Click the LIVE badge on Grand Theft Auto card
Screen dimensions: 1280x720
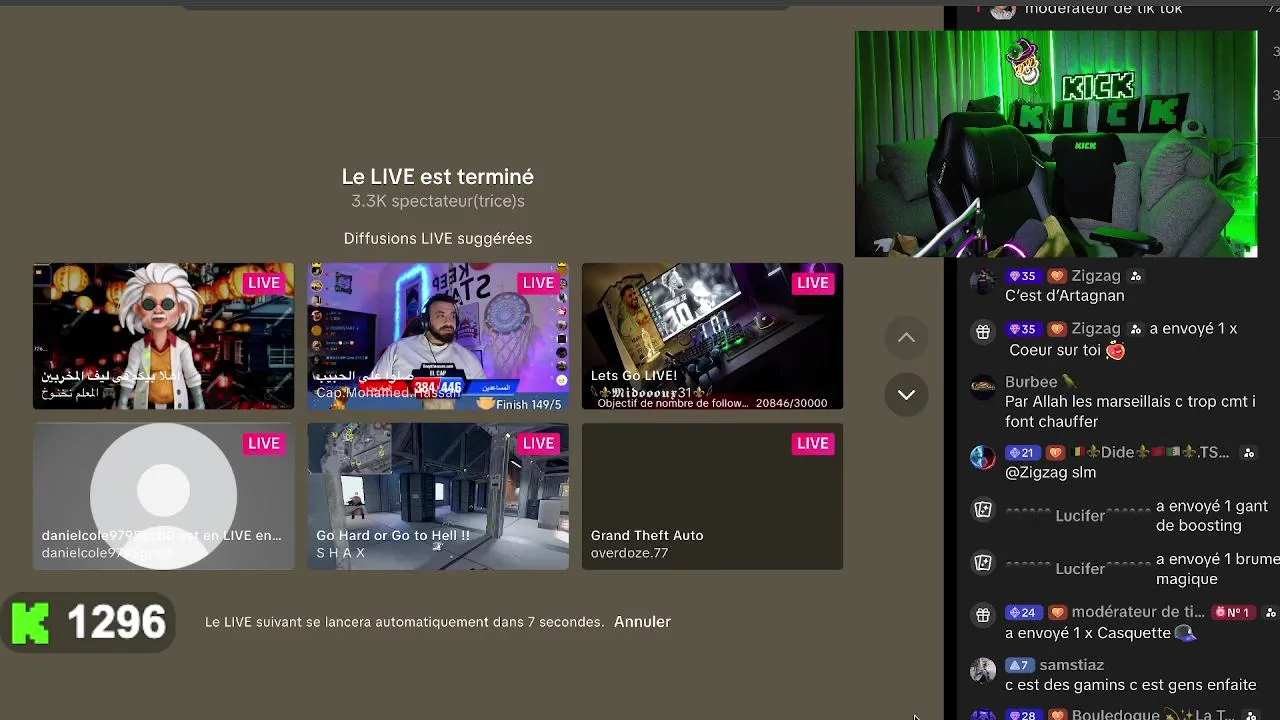click(x=812, y=443)
